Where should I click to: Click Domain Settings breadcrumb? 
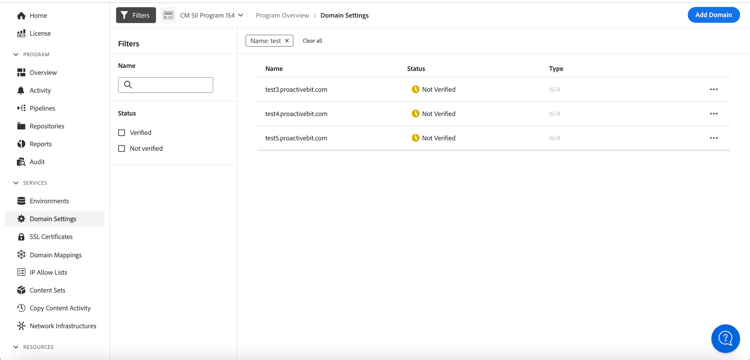click(x=344, y=15)
